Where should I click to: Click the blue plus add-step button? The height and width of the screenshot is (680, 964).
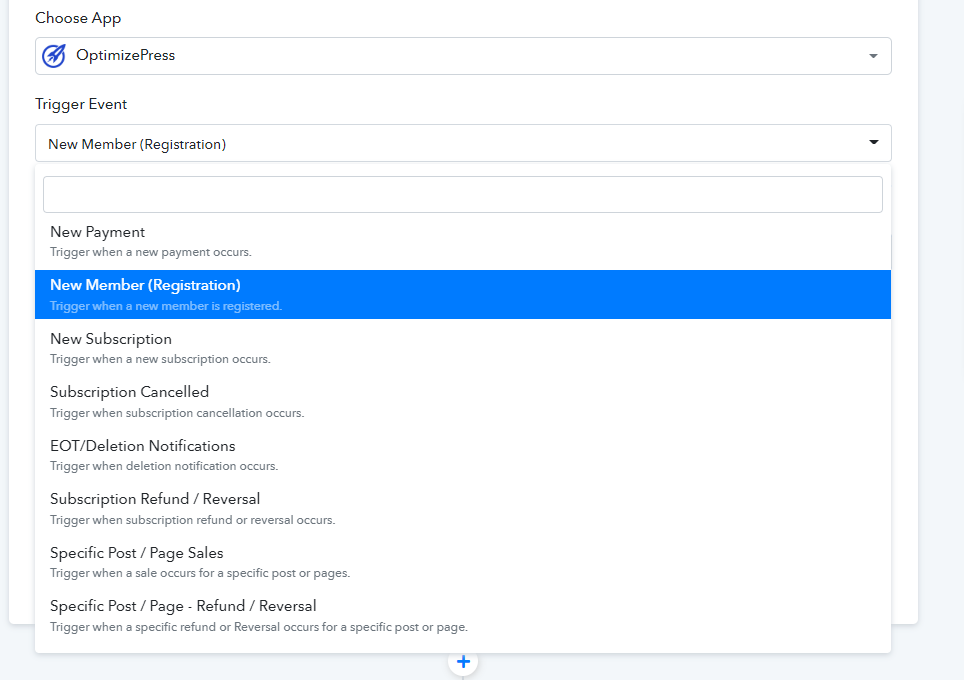coord(464,662)
